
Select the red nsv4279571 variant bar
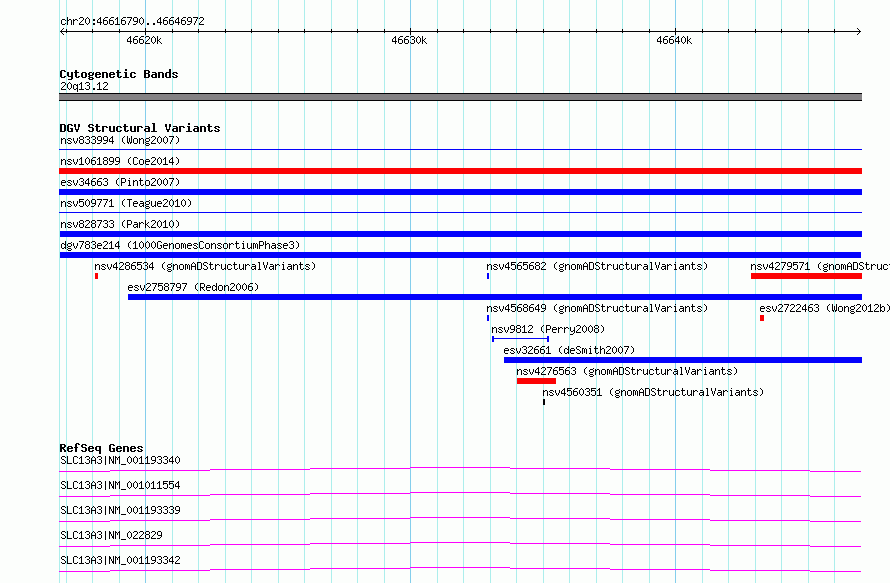[x=806, y=276]
